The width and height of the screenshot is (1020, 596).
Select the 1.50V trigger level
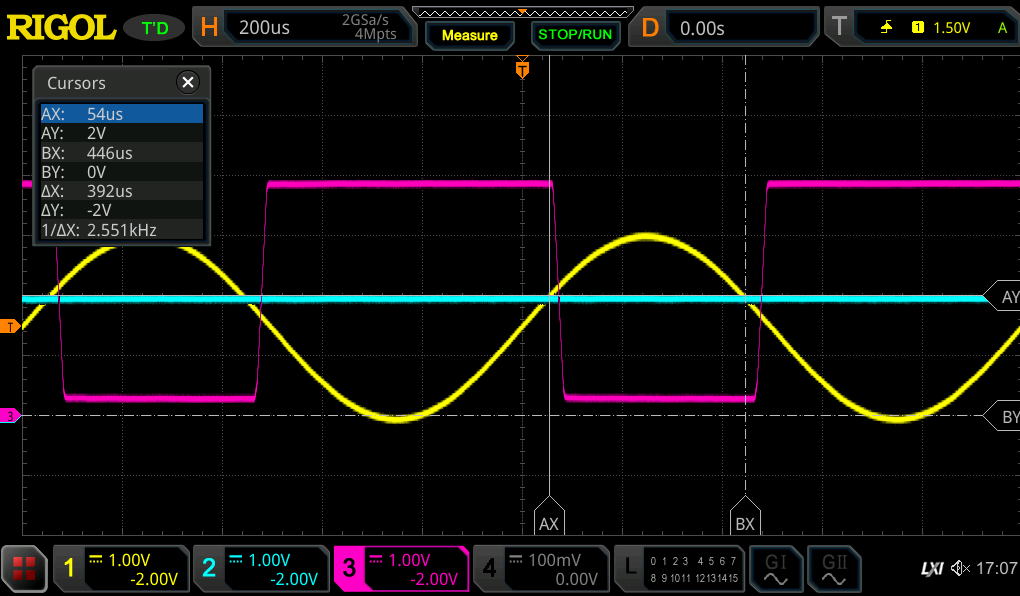pos(951,28)
